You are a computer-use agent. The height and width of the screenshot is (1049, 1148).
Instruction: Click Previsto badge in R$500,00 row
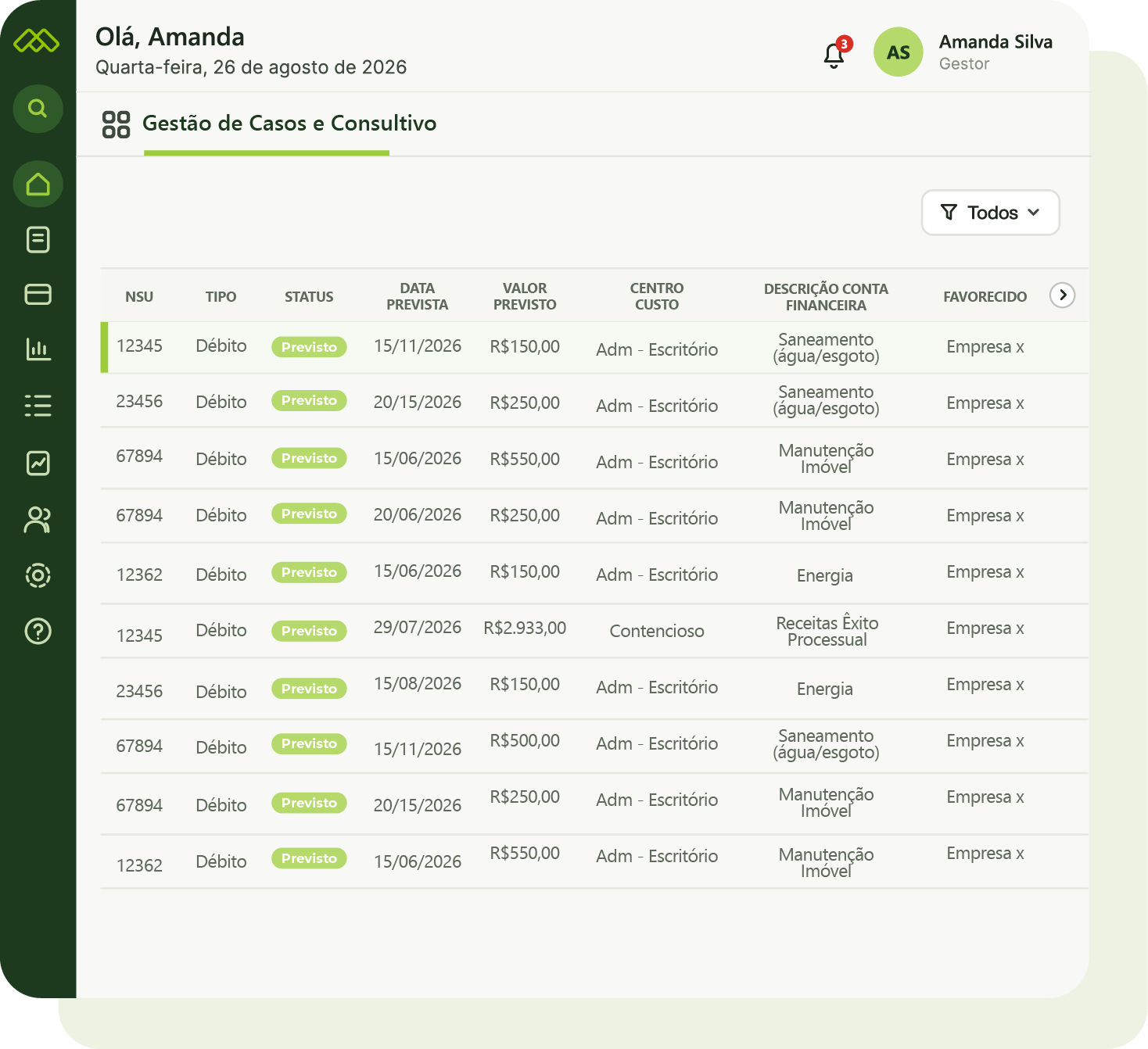(309, 743)
